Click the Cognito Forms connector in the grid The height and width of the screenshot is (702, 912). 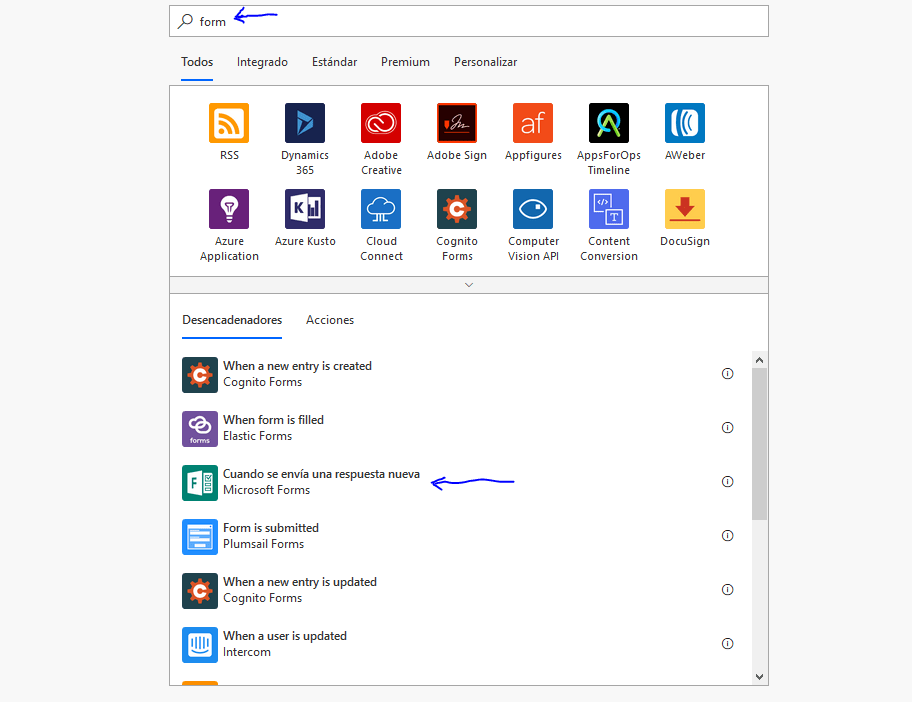pyautogui.click(x=457, y=209)
